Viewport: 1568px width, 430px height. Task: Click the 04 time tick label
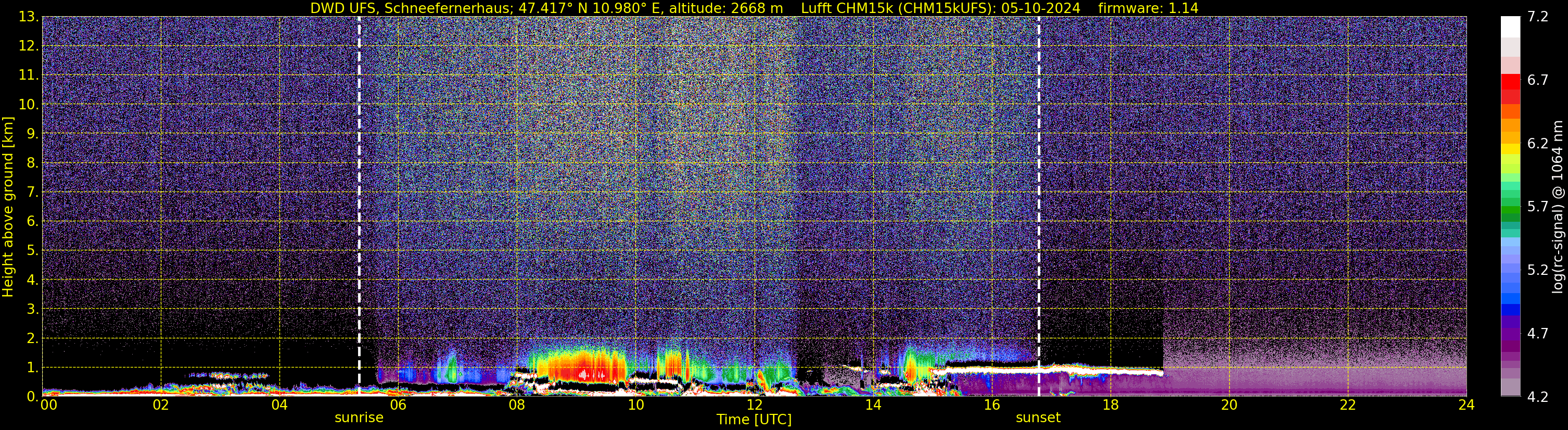279,404
